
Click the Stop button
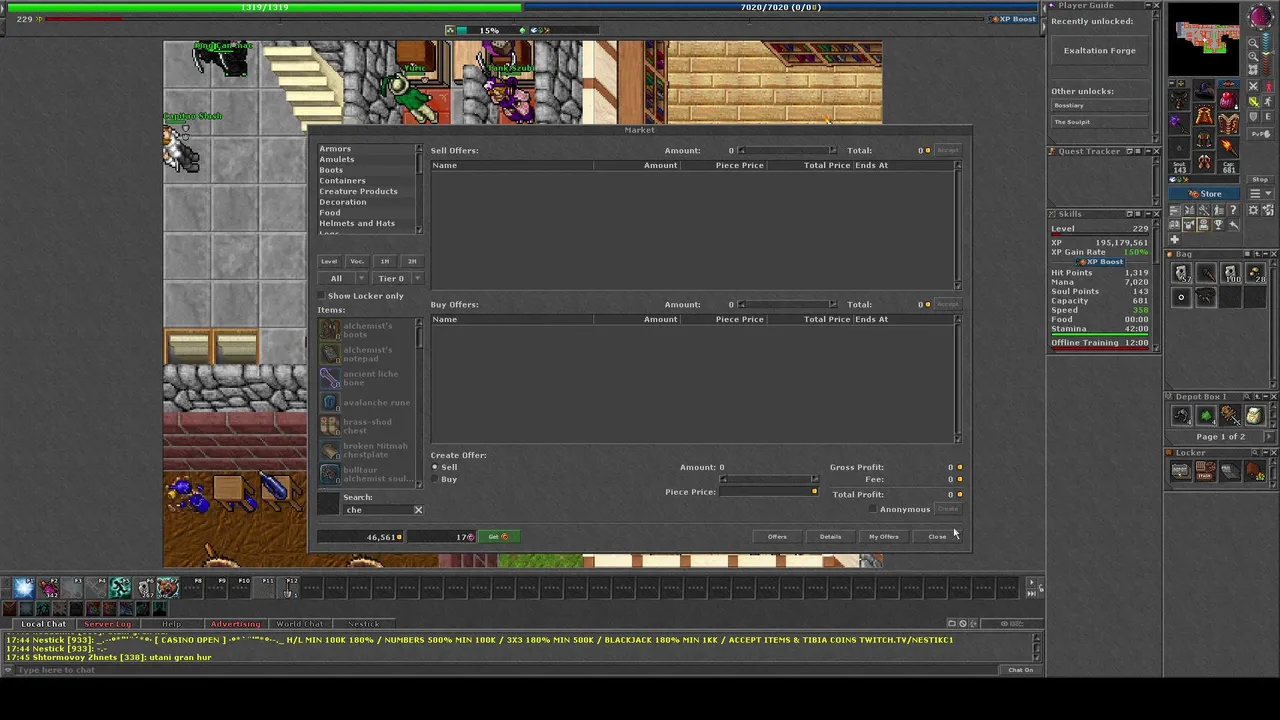[1260, 179]
